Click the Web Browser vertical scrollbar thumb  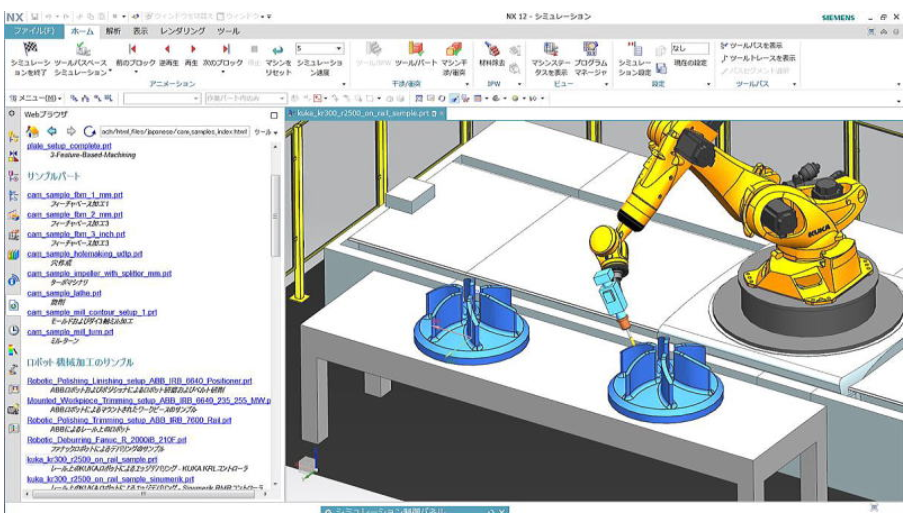(x=275, y=214)
